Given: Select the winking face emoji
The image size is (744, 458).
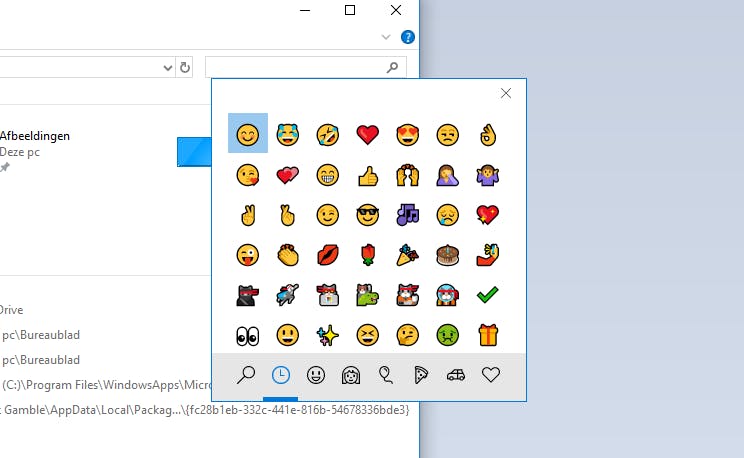Looking at the screenshot, I should coord(327,215).
